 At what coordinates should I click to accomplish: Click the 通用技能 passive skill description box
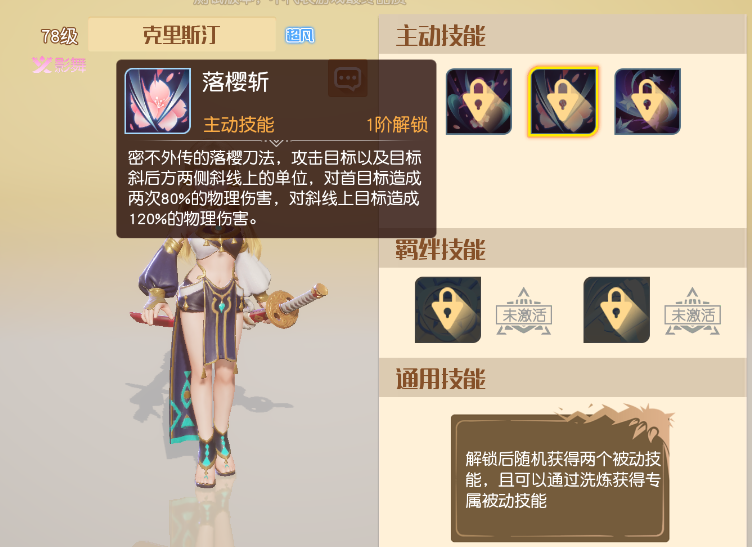coord(560,478)
